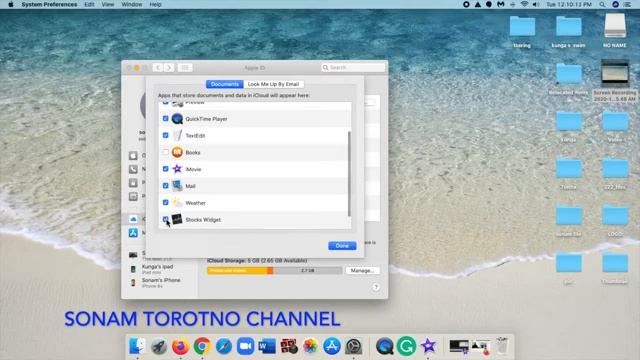Click System Preferences gear in Dock
Image resolution: width=640 pixels, height=360 pixels.
tap(353, 346)
